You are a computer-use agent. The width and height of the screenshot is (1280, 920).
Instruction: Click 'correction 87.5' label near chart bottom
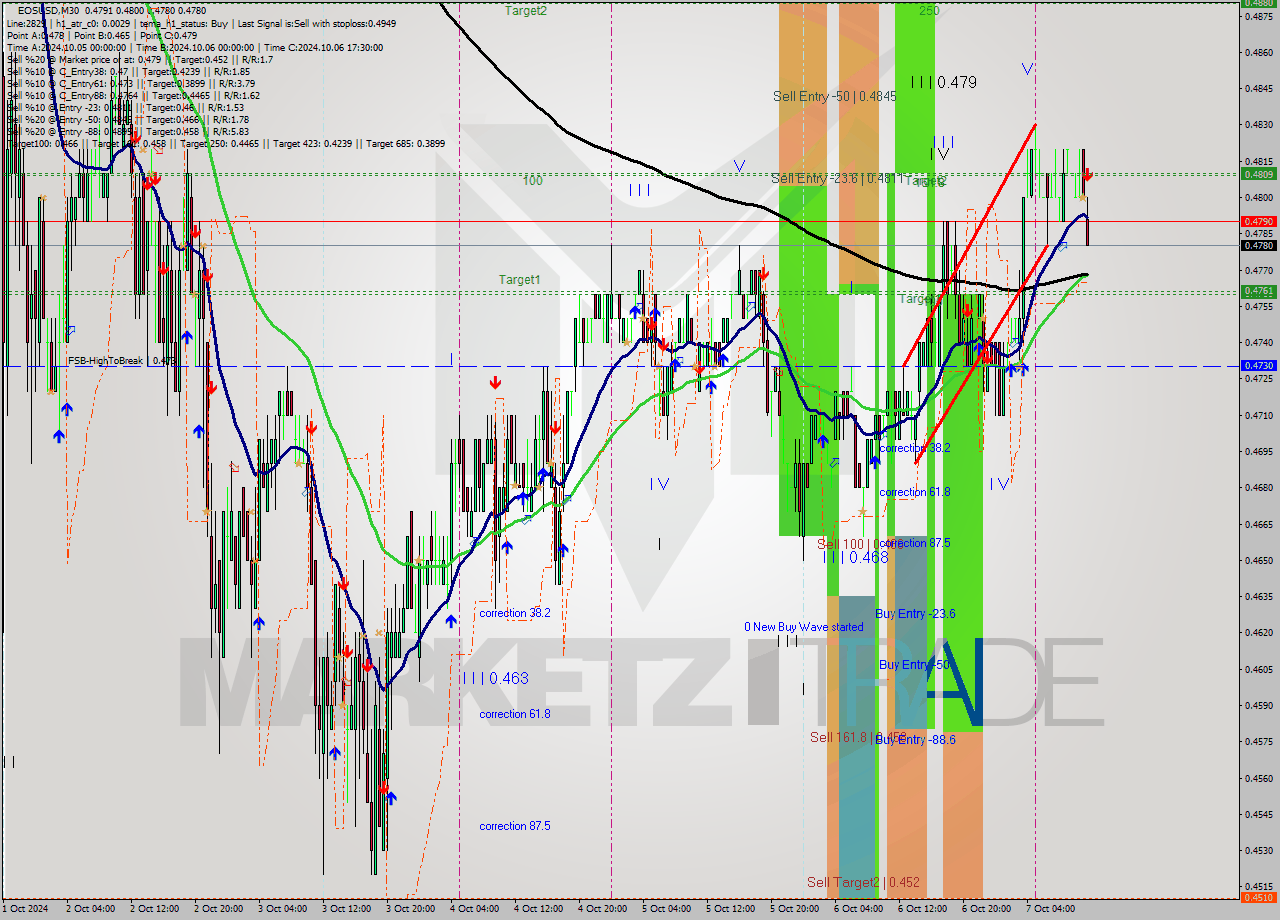tap(515, 826)
